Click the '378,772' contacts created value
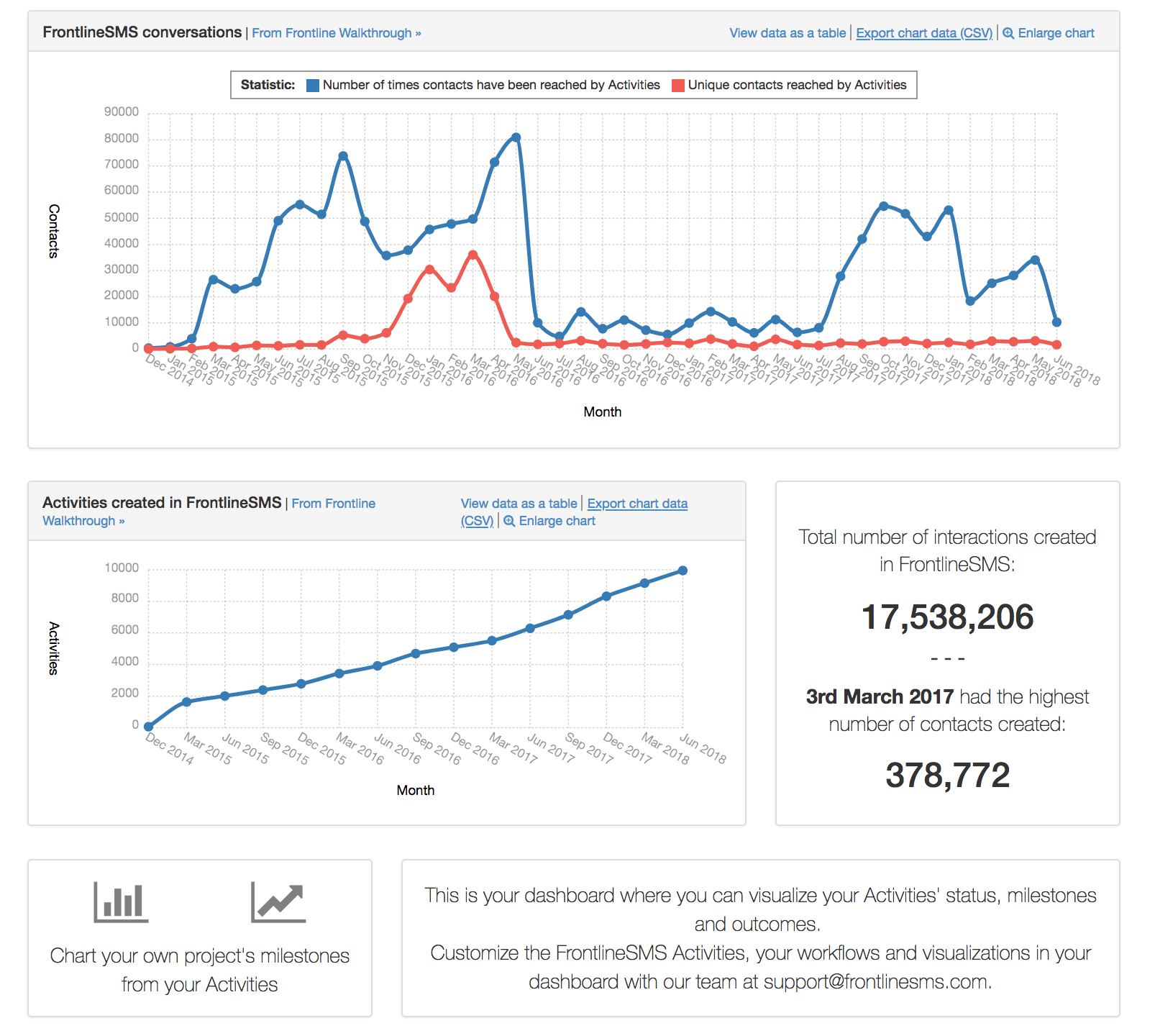The image size is (1155, 1036). [x=947, y=776]
